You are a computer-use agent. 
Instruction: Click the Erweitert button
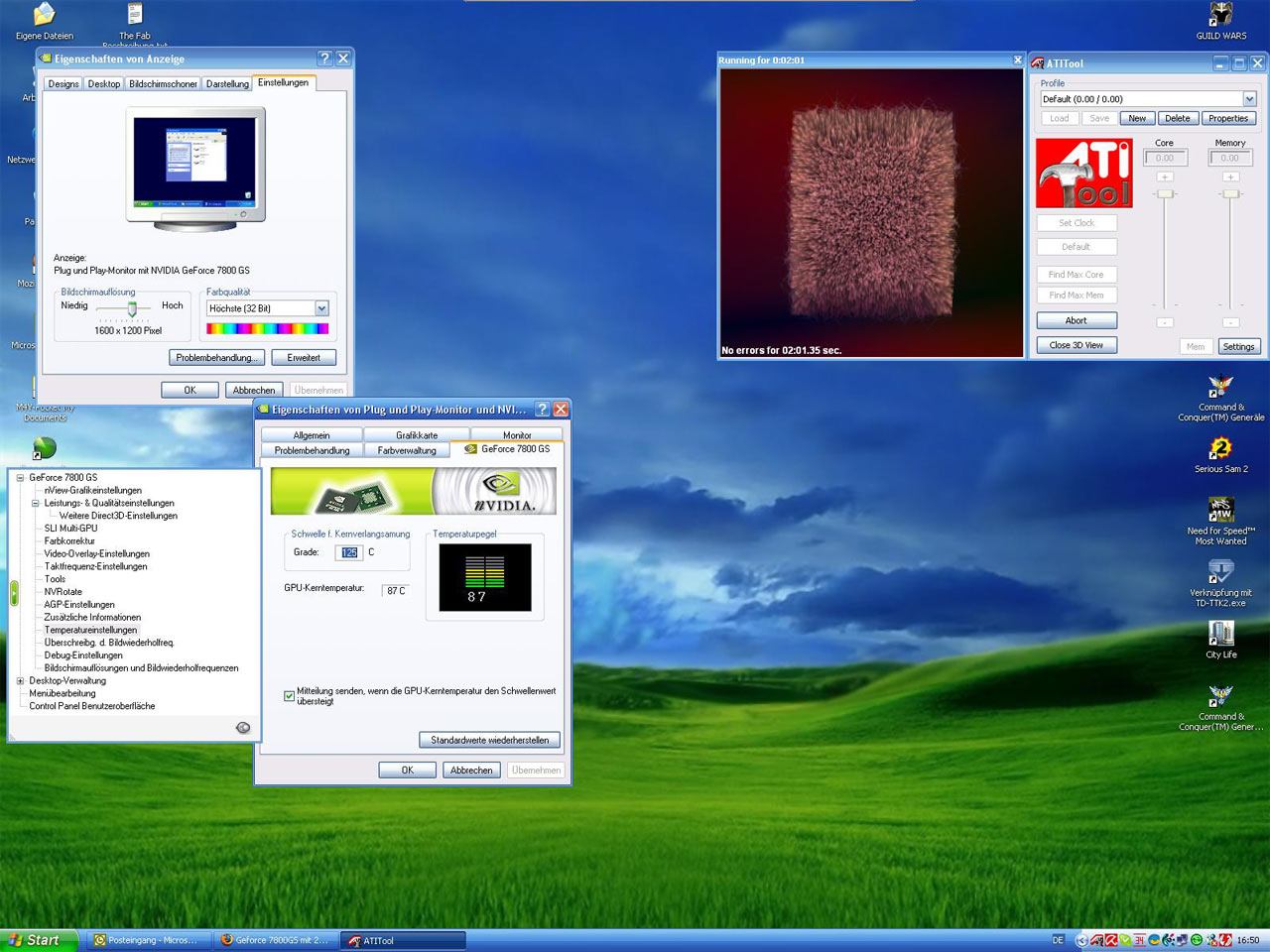(304, 358)
